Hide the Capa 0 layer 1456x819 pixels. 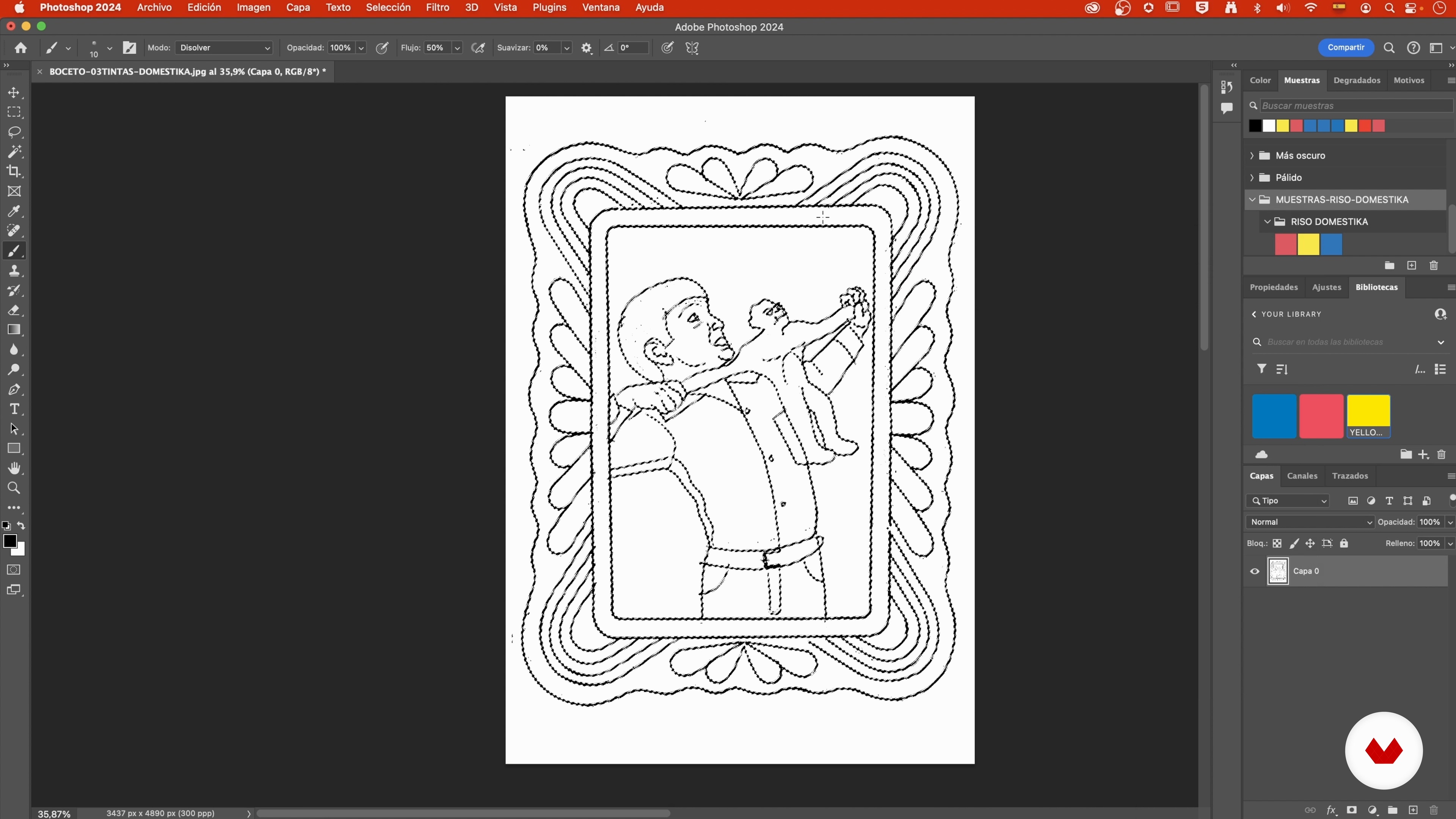tap(1255, 571)
